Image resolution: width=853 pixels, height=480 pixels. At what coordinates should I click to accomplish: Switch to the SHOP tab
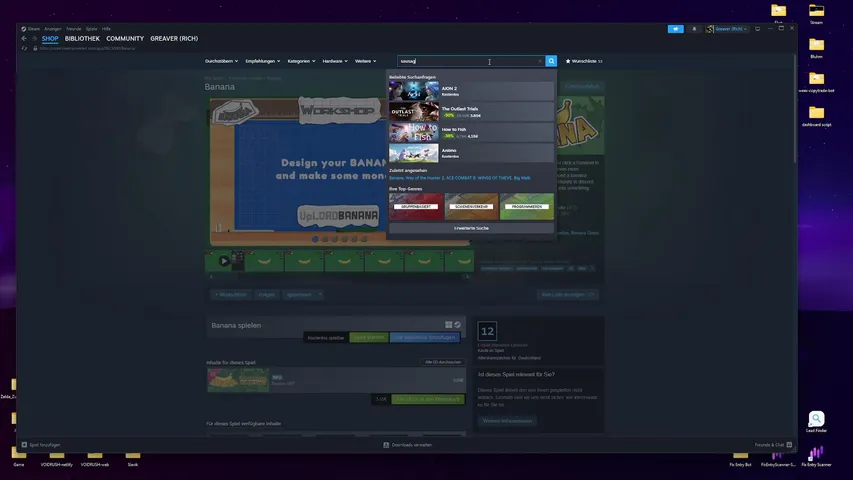click(50, 39)
